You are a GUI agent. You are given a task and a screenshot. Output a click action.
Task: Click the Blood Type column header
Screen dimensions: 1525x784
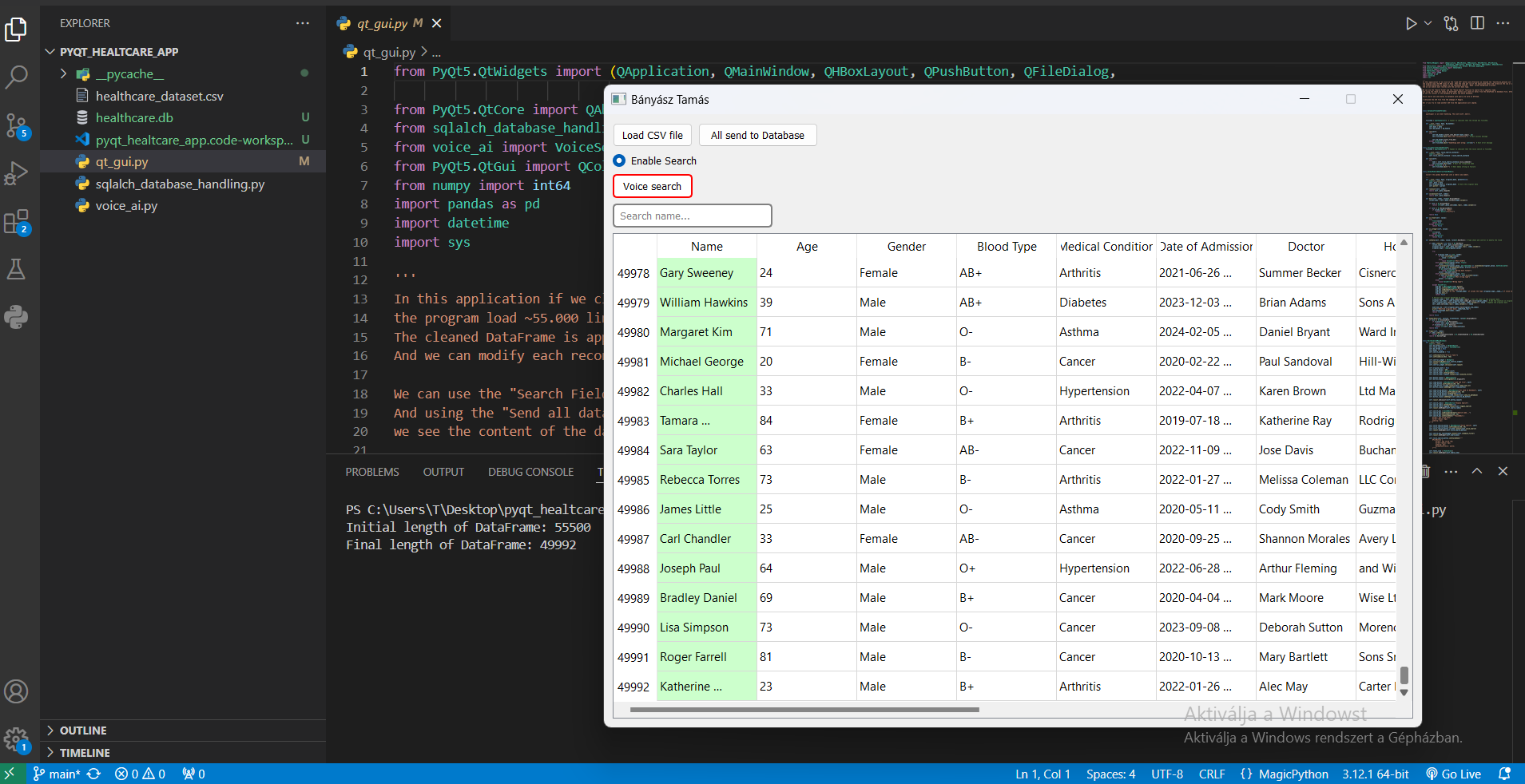[1007, 246]
